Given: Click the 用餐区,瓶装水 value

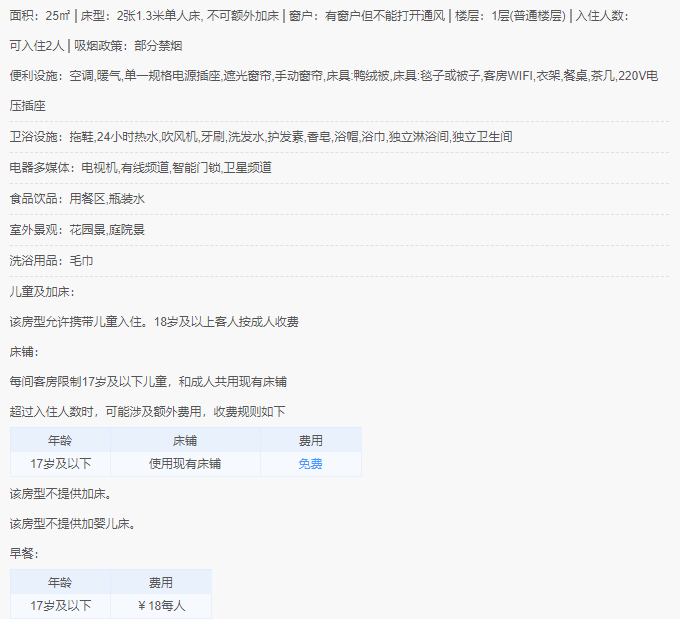Looking at the screenshot, I should point(107,199).
